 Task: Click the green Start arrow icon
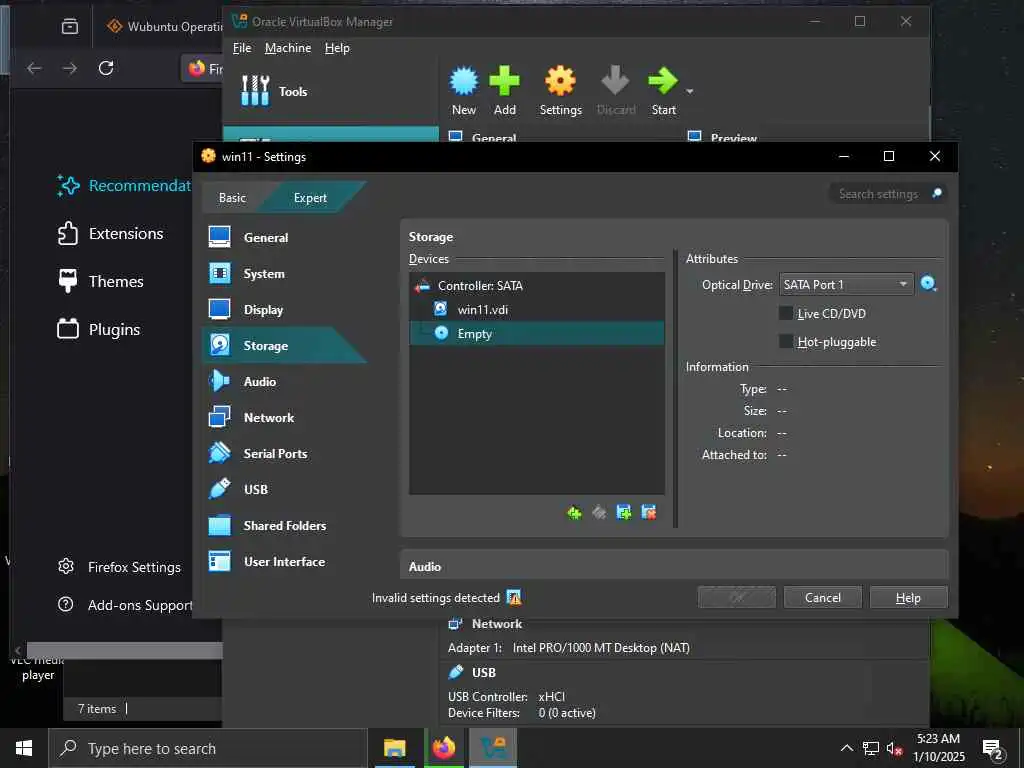point(663,81)
